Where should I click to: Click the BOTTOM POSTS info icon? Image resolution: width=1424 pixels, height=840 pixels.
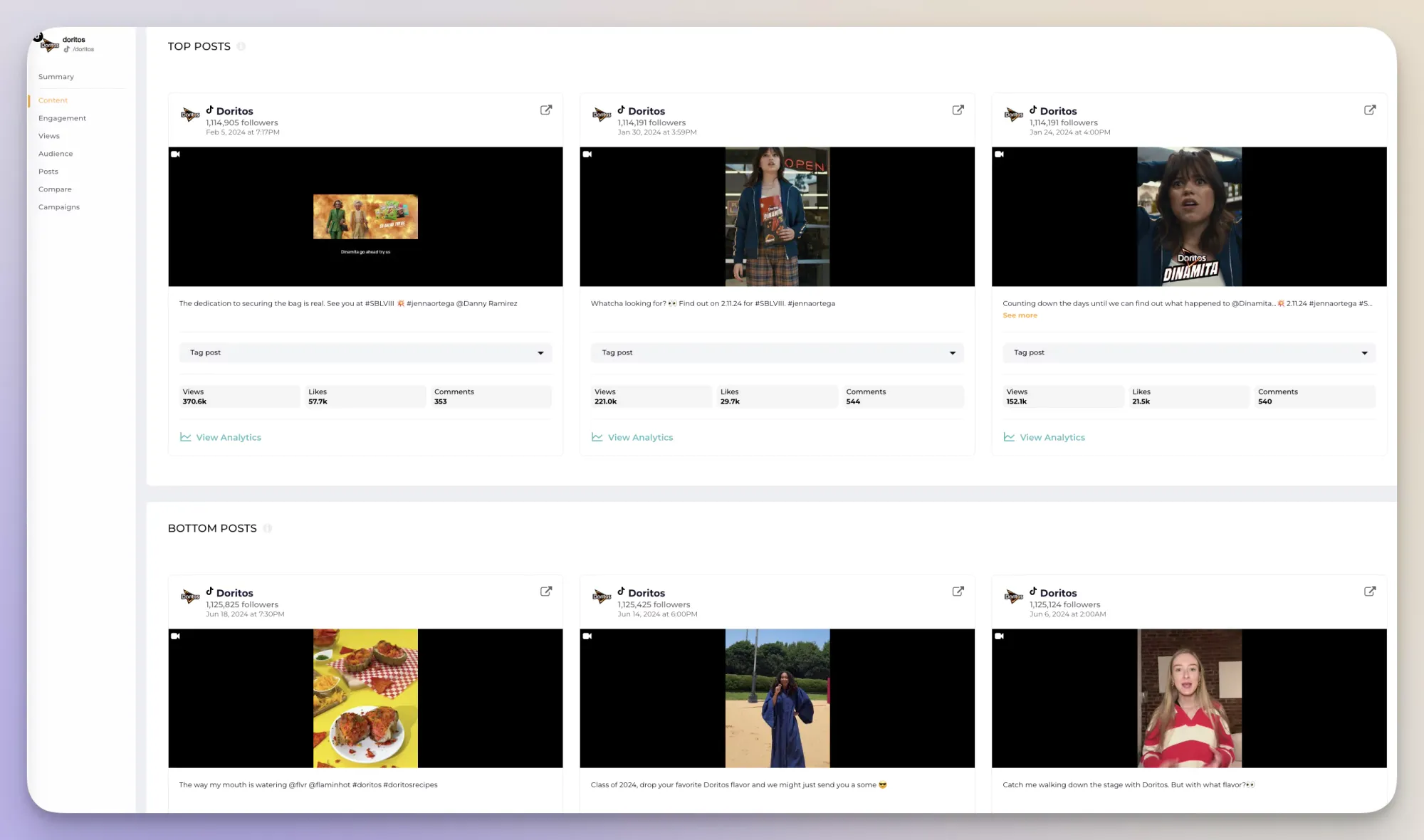(x=268, y=528)
